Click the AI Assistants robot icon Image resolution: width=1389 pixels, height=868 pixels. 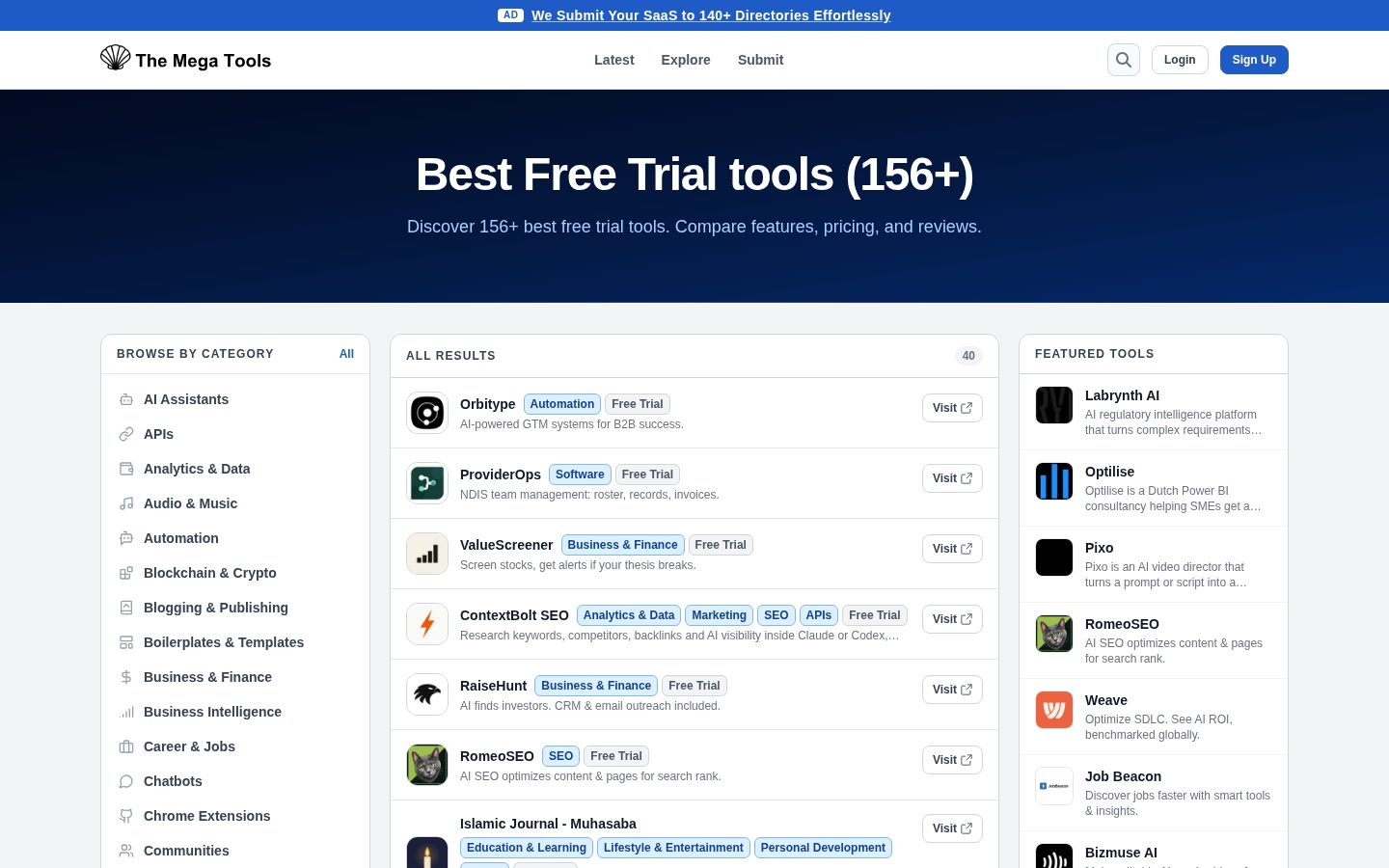(x=126, y=399)
